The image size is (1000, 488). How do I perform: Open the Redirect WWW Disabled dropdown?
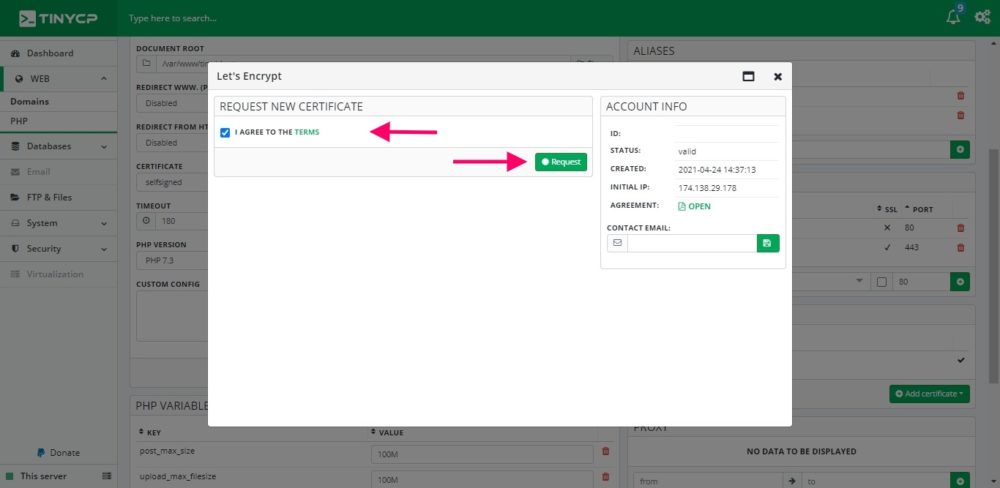(172, 103)
